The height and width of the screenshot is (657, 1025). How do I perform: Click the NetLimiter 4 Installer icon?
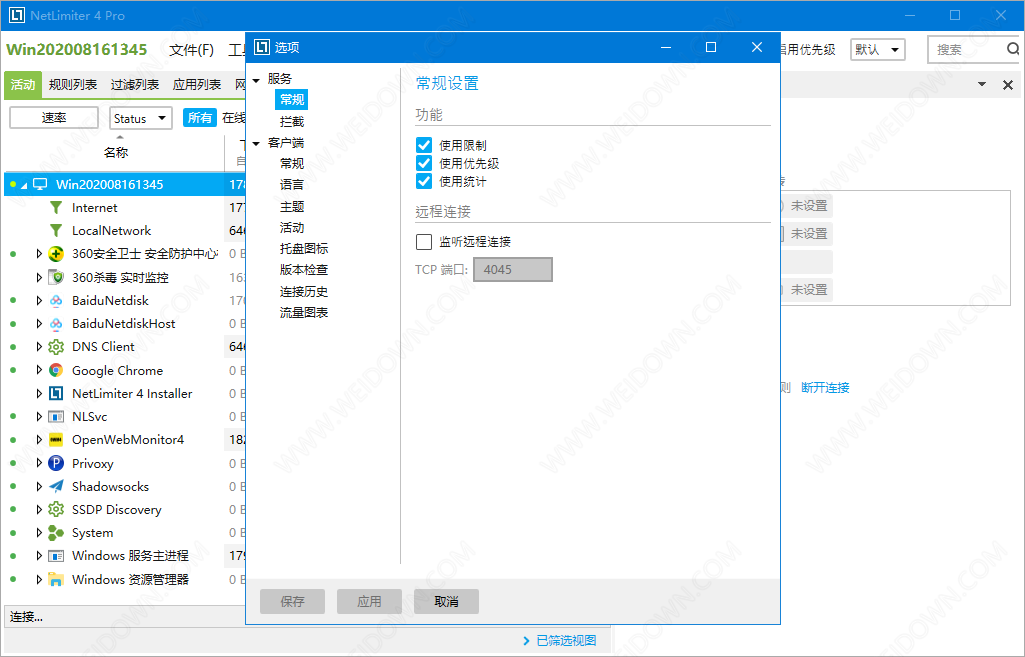click(x=56, y=394)
